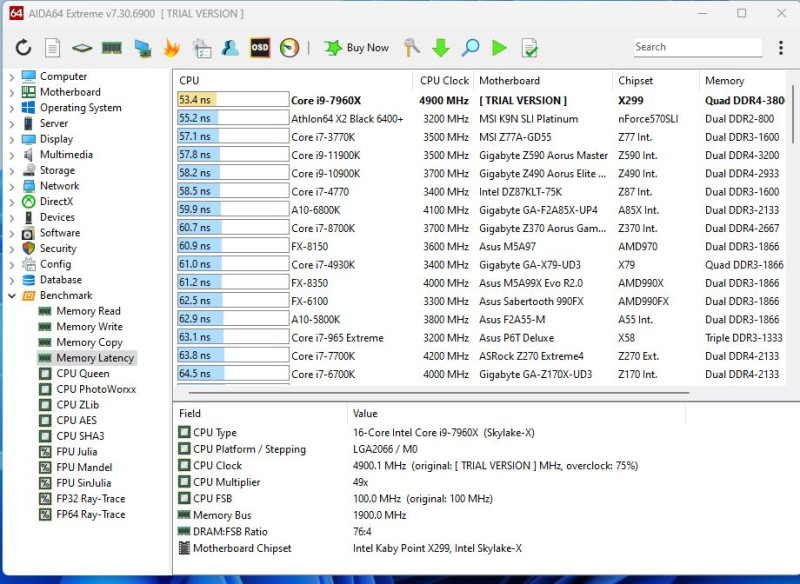This screenshot has width=800, height=584.
Task: Open FP32 Ray-Trace benchmark
Action: 91,499
